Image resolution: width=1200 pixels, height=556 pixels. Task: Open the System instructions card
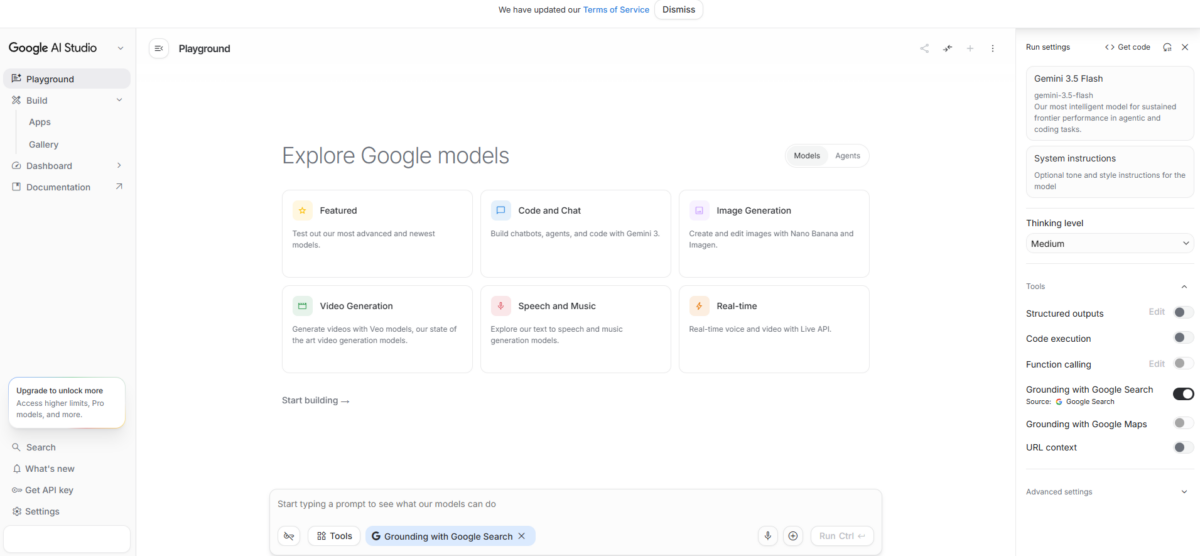coord(1110,172)
